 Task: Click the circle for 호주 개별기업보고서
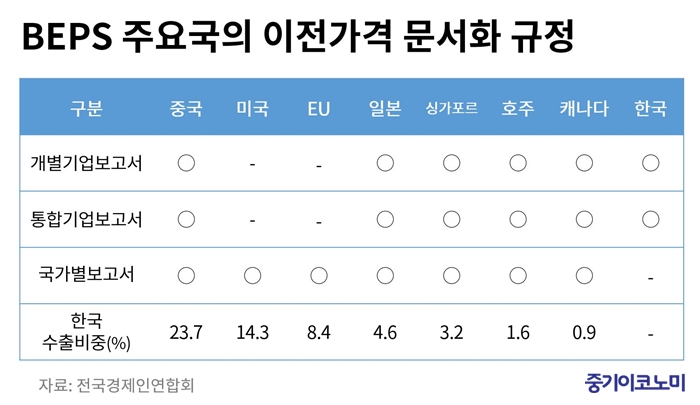pos(518,163)
